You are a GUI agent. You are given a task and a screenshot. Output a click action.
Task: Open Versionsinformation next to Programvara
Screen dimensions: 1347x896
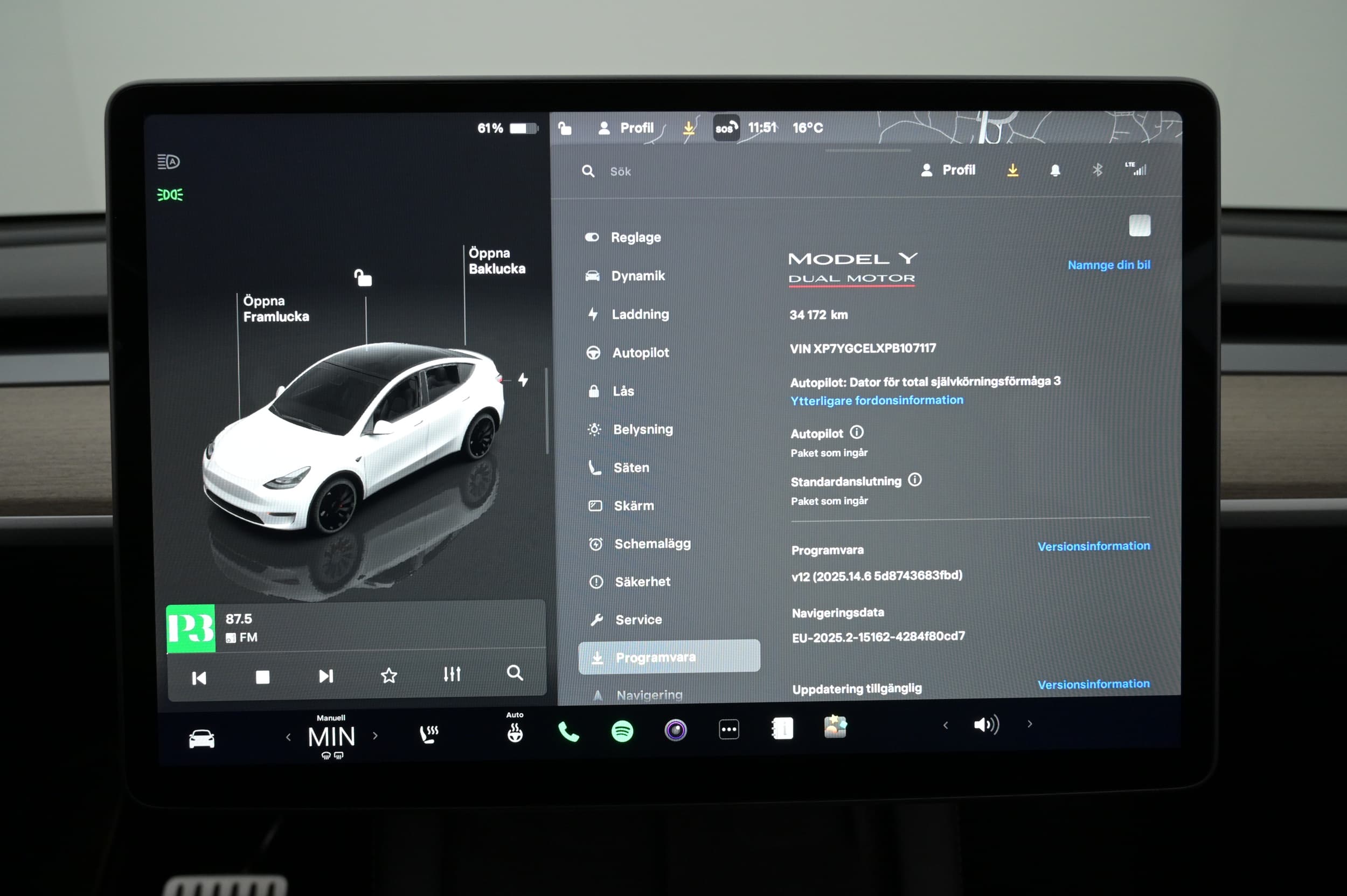1094,546
